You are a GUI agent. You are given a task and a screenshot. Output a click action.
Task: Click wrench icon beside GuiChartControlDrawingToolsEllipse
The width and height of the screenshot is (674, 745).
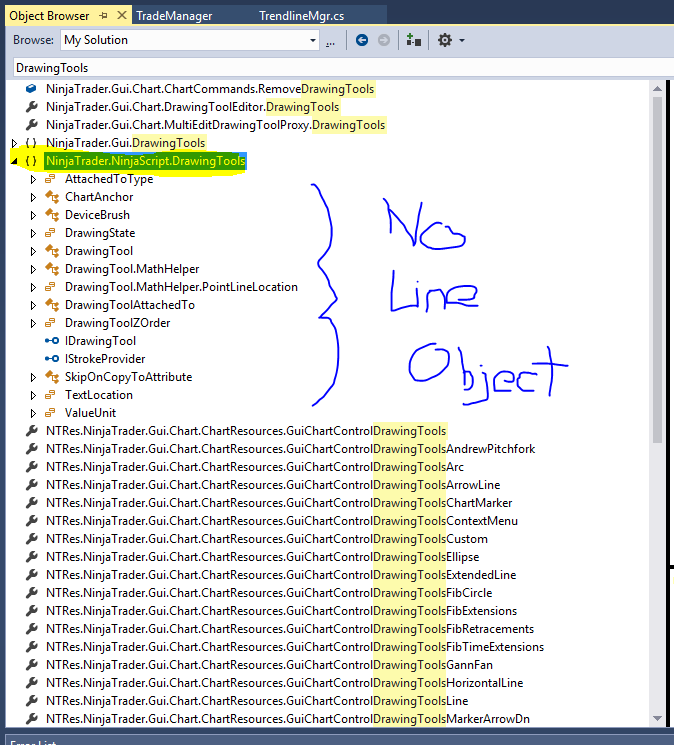click(31, 557)
